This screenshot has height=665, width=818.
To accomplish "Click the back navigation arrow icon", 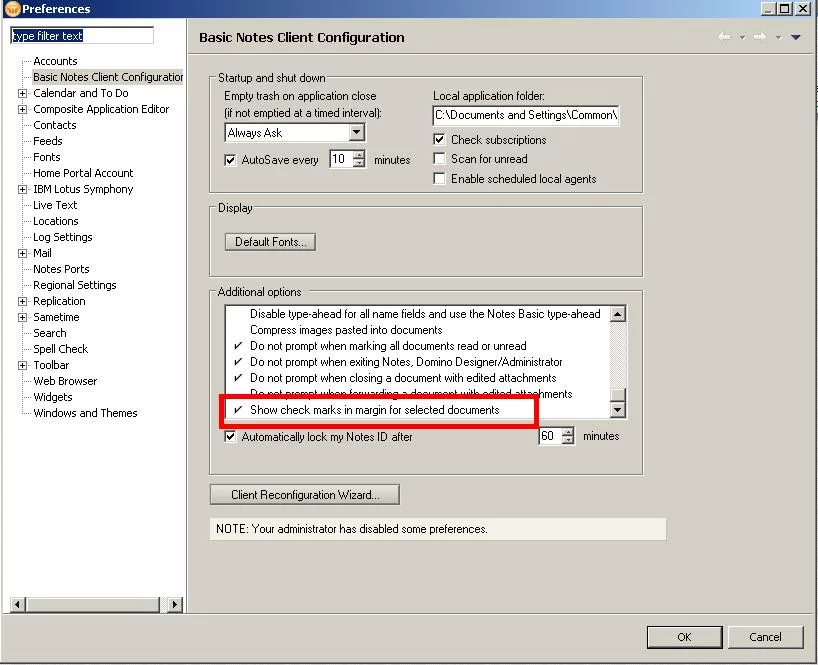I will 724,37.
